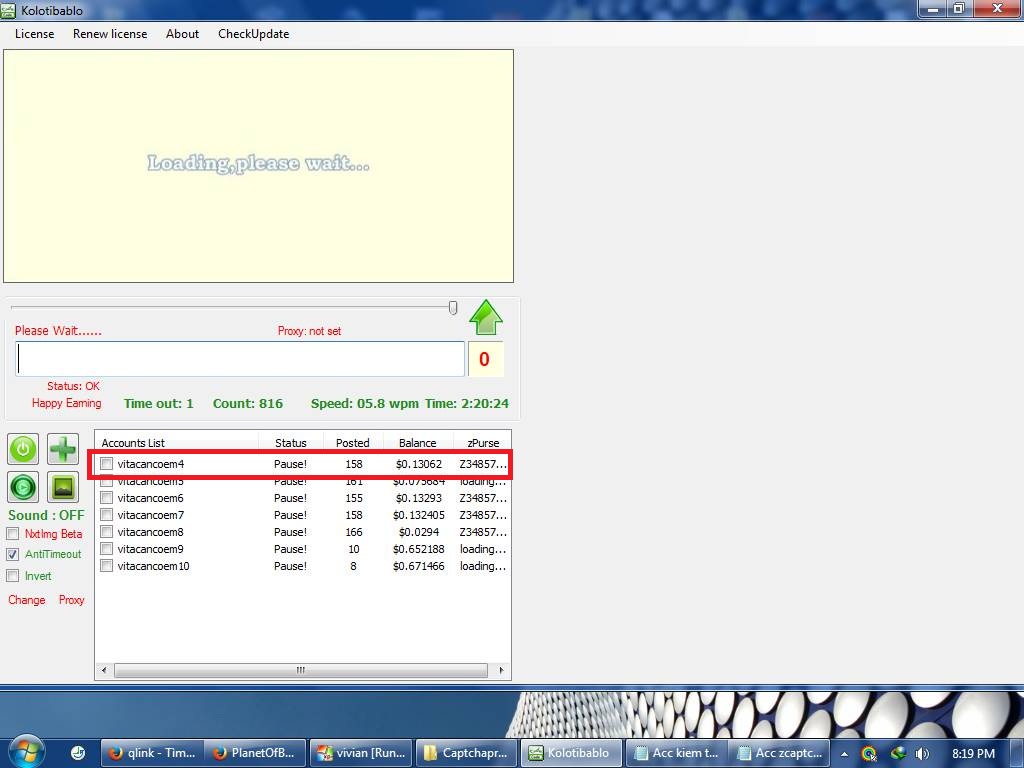Toggle the Sound : OFF label

click(x=46, y=515)
